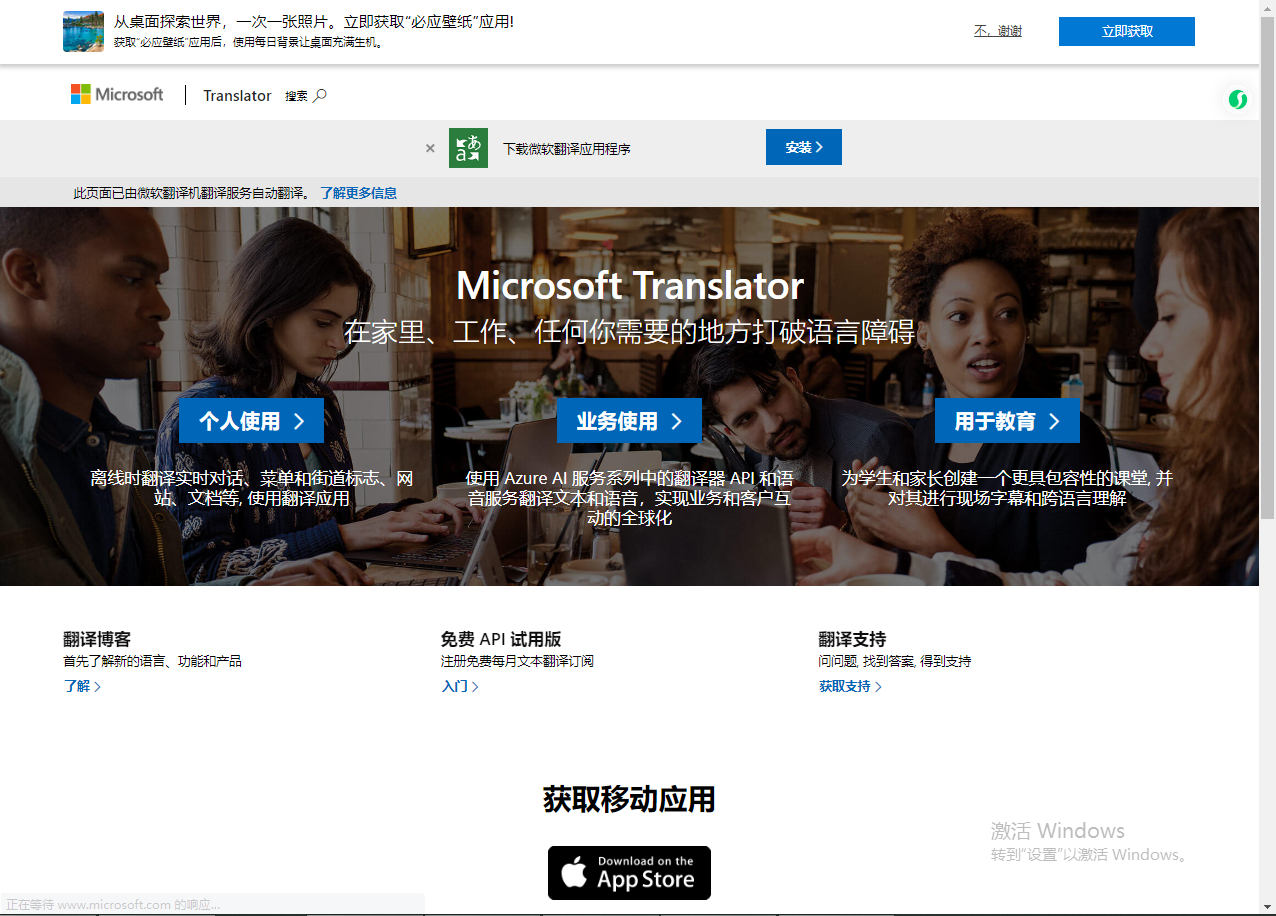Select the 个人使用 button
The image size is (1276, 916).
252,421
